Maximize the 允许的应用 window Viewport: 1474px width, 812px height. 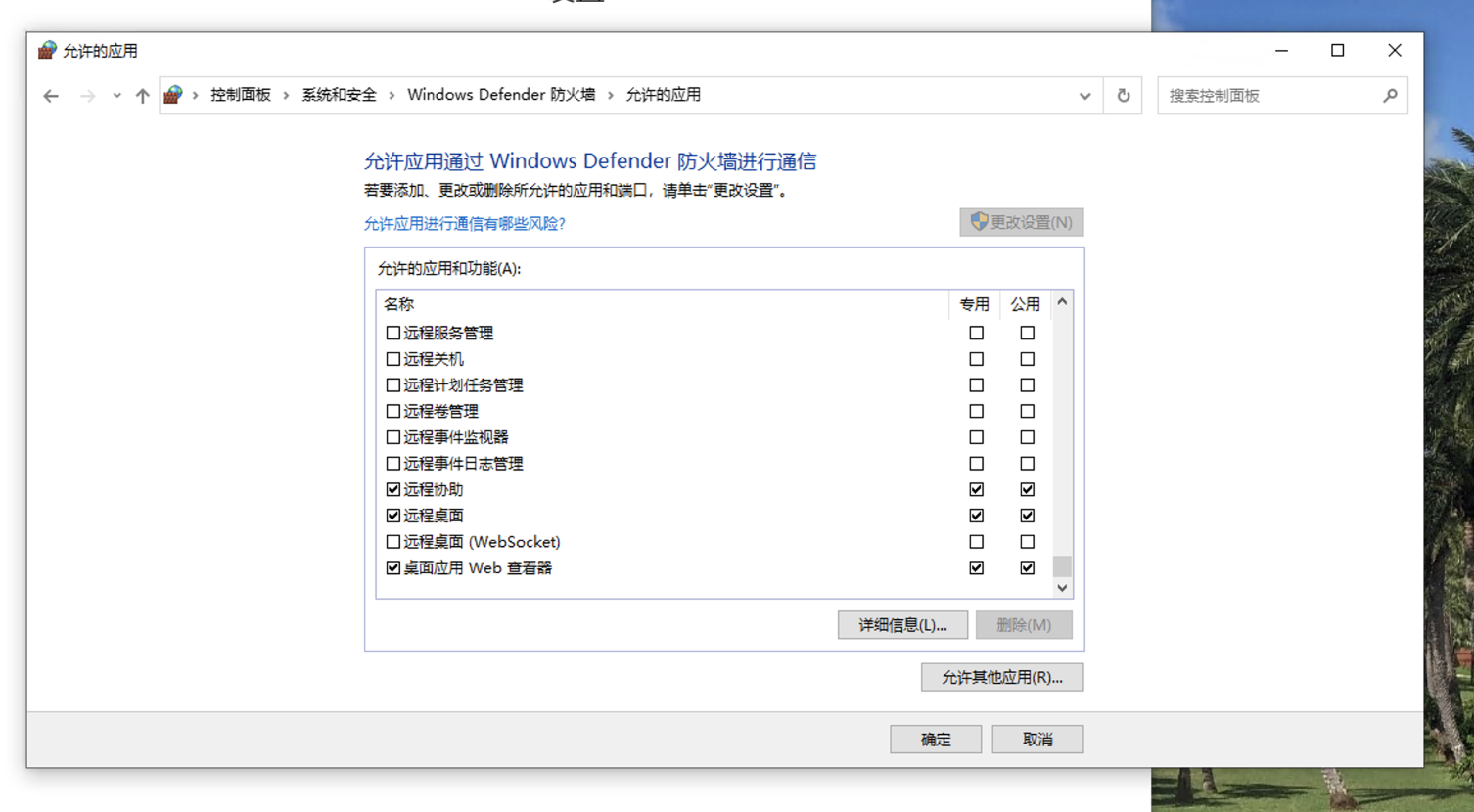[1338, 51]
